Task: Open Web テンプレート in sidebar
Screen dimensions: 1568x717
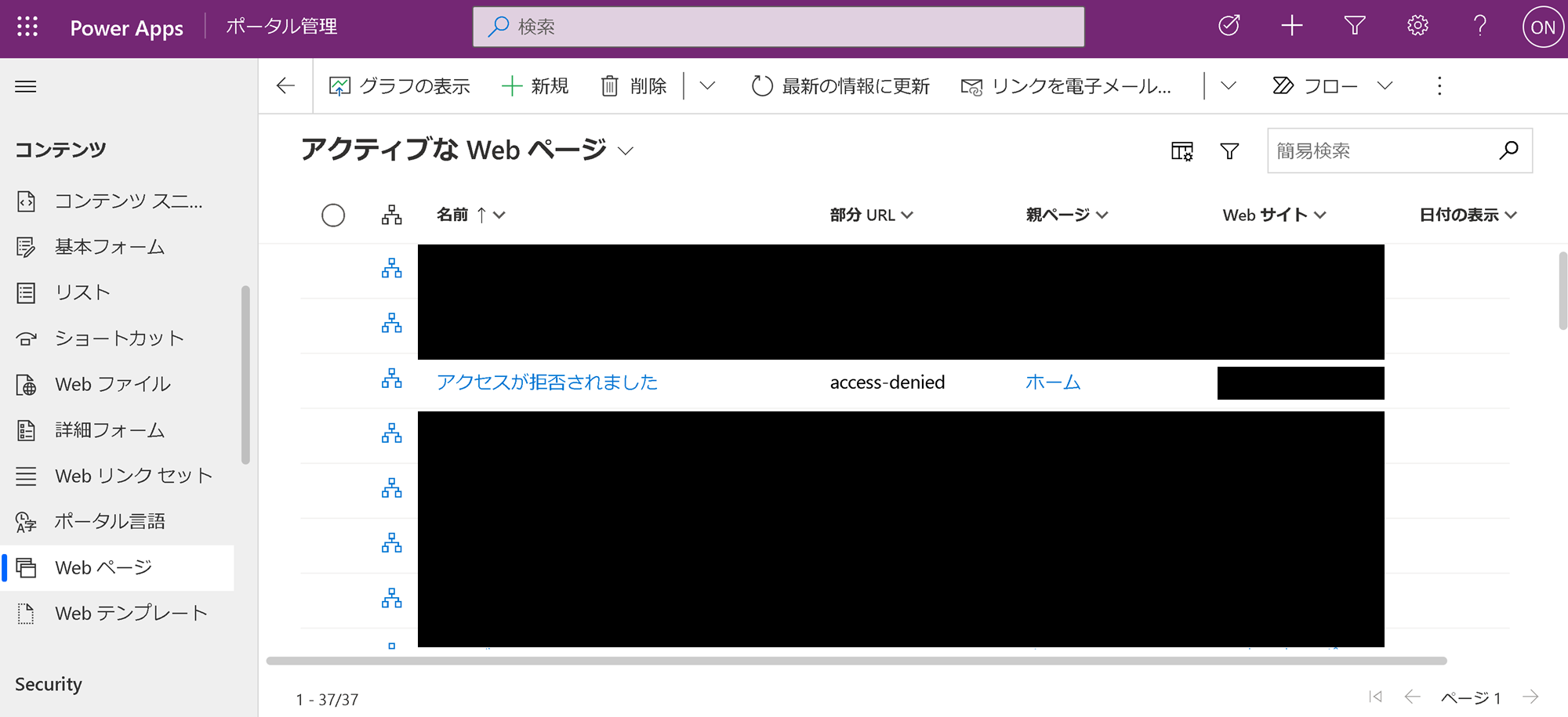Action: pyautogui.click(x=118, y=614)
